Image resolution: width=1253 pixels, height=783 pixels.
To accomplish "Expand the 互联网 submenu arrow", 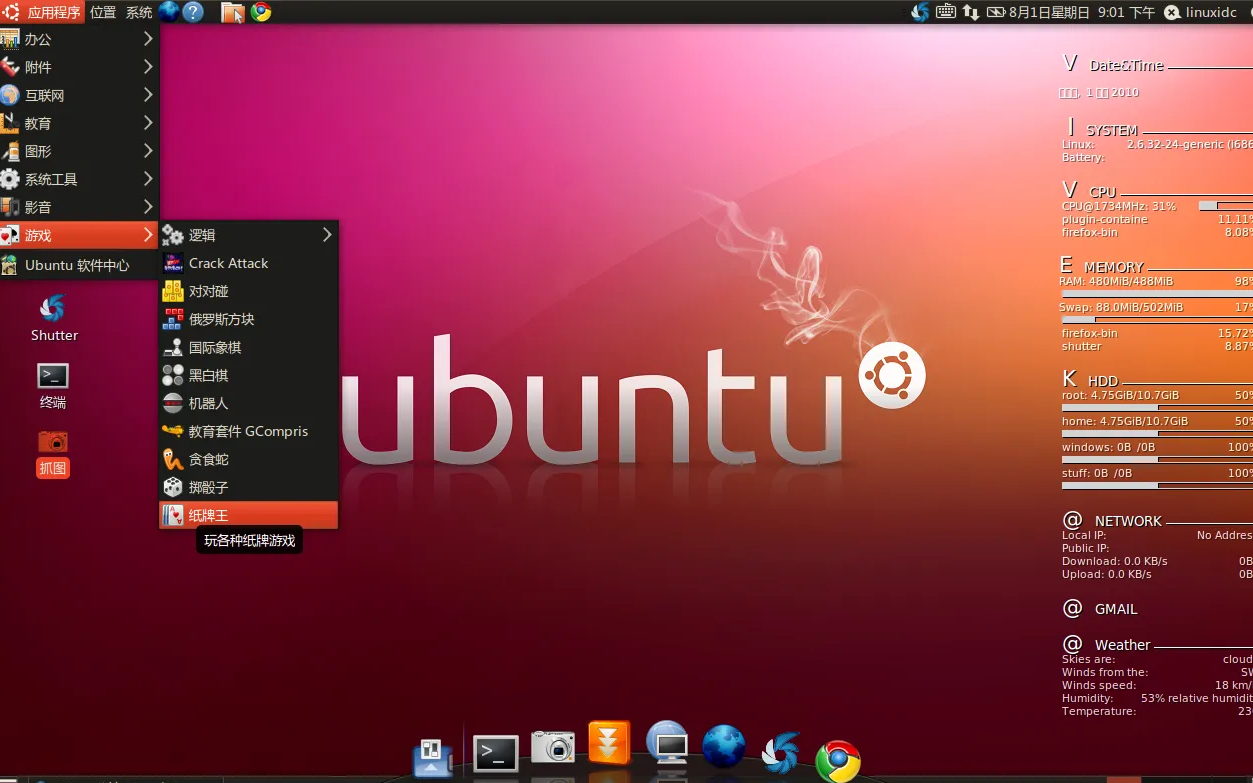I will (148, 95).
